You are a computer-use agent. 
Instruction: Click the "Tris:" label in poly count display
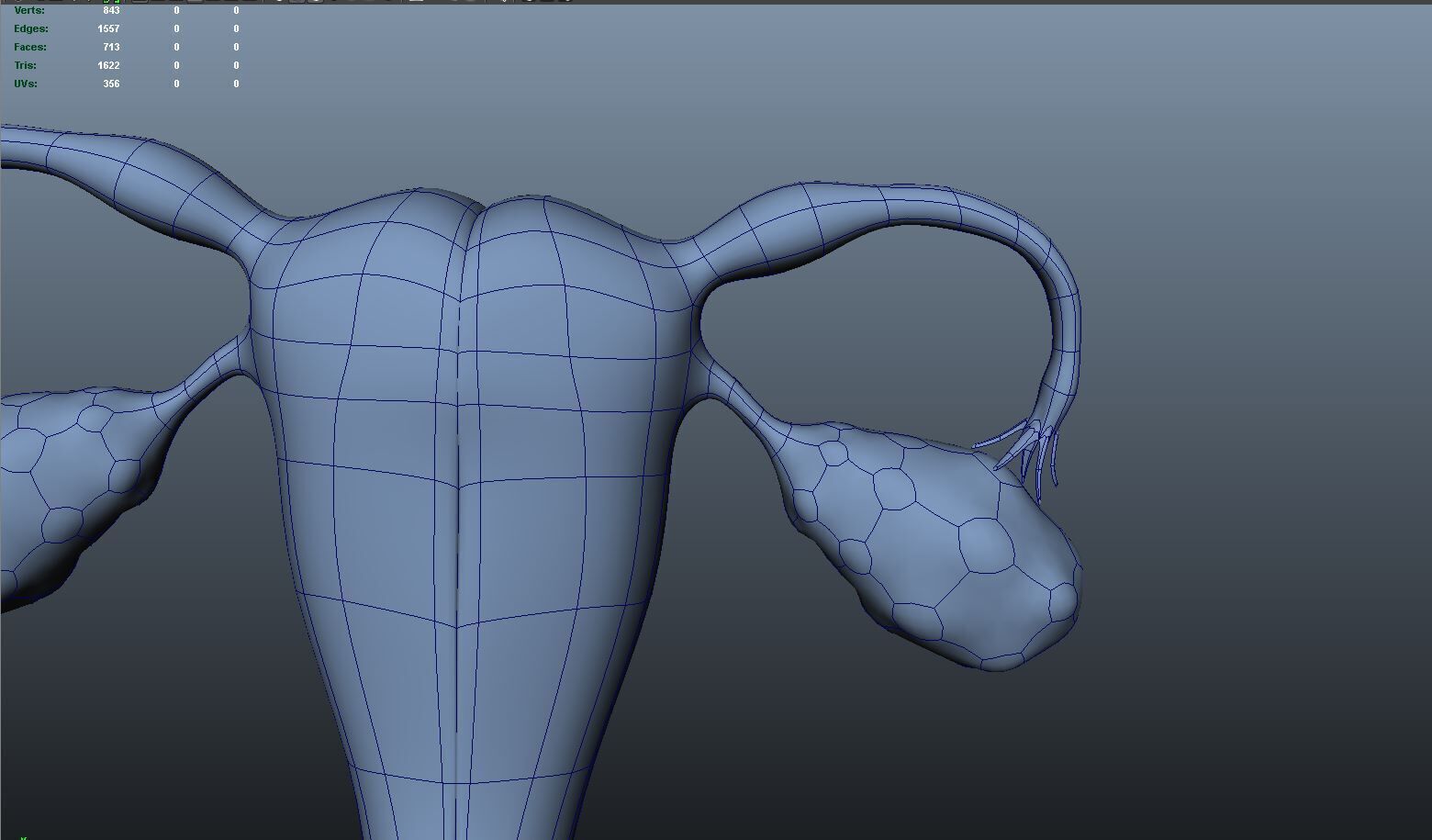[26, 65]
